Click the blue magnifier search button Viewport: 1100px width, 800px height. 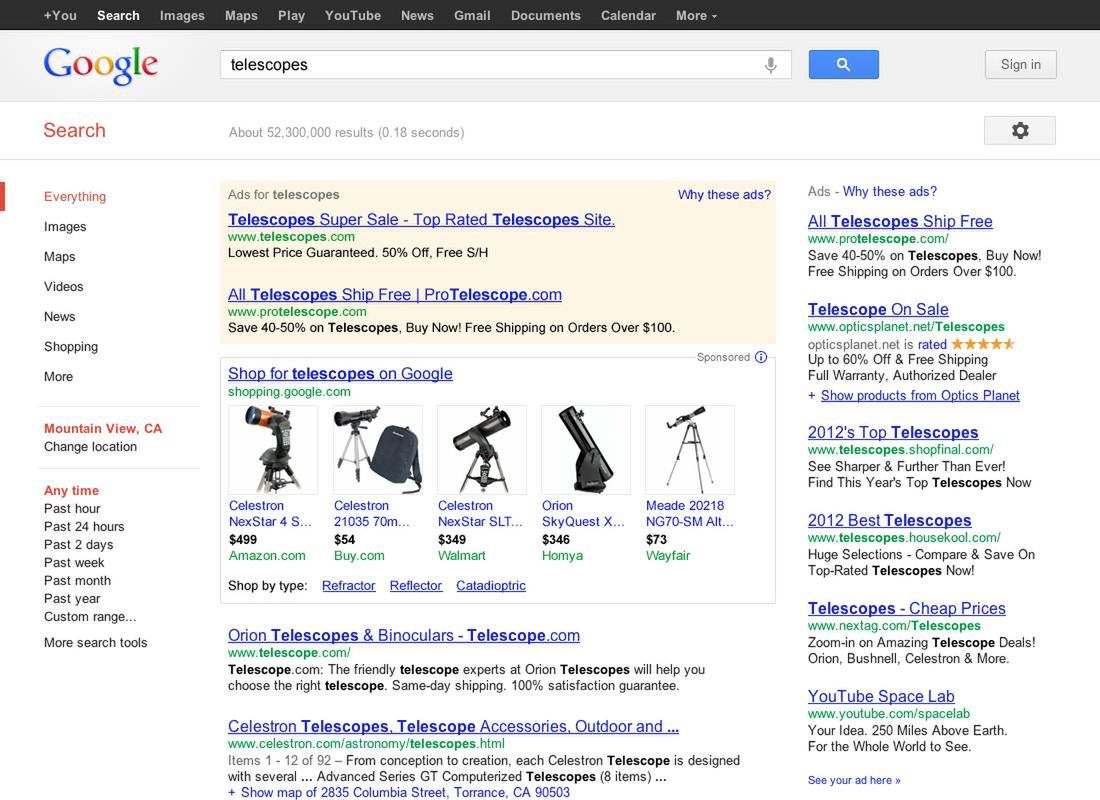click(x=843, y=65)
